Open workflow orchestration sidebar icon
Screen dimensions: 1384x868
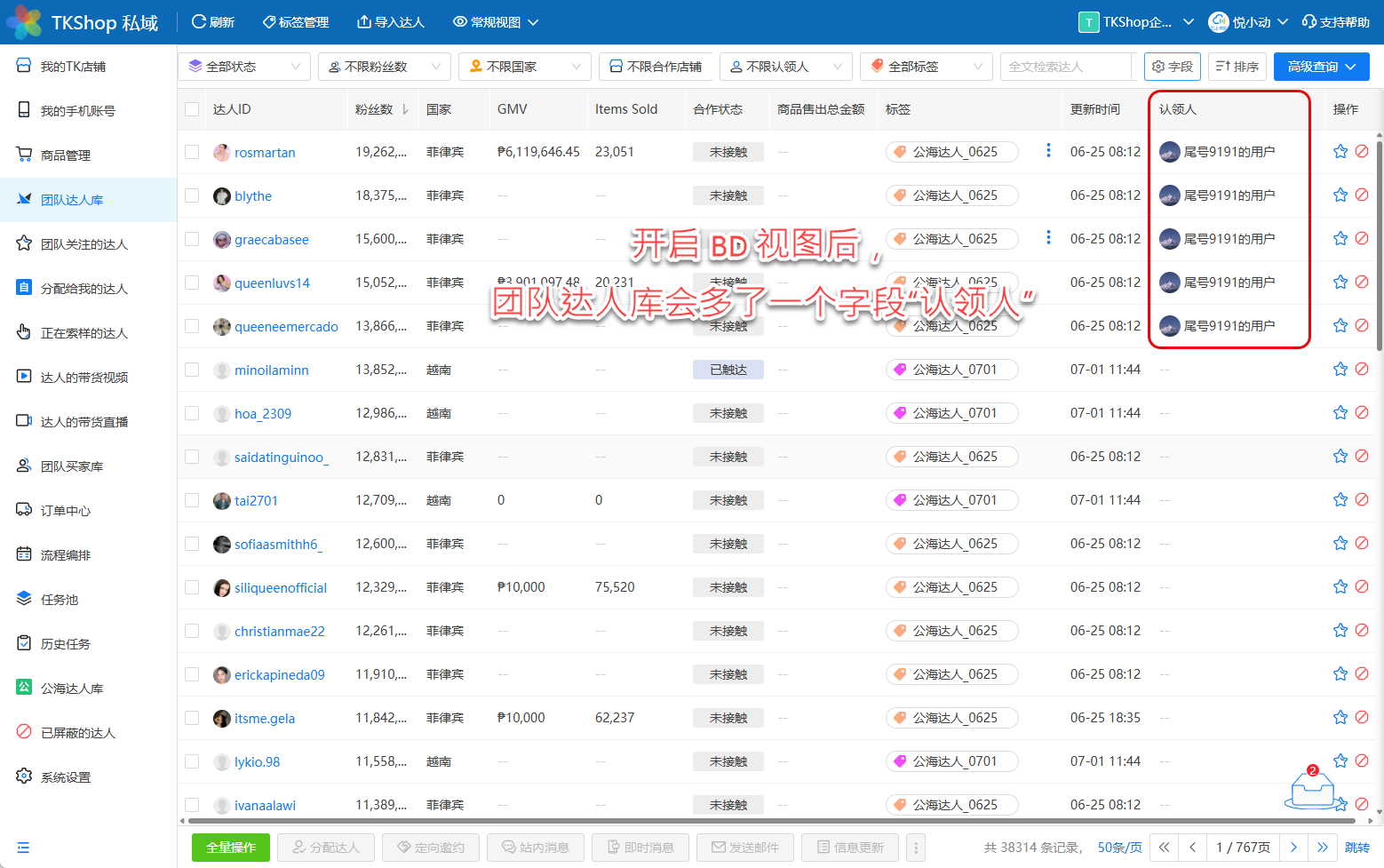pos(24,554)
